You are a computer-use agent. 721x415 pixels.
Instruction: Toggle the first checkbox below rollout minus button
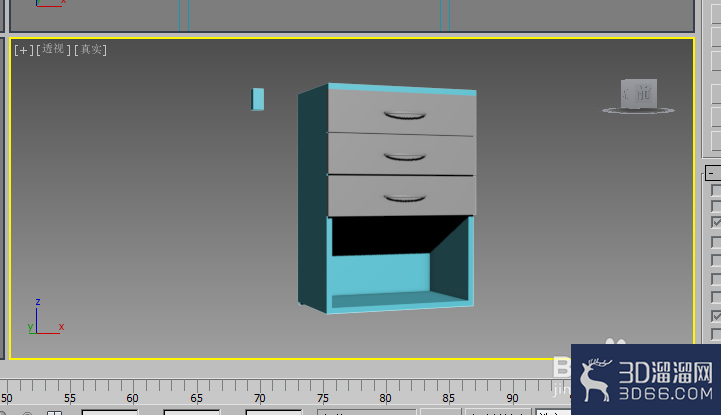point(716,190)
